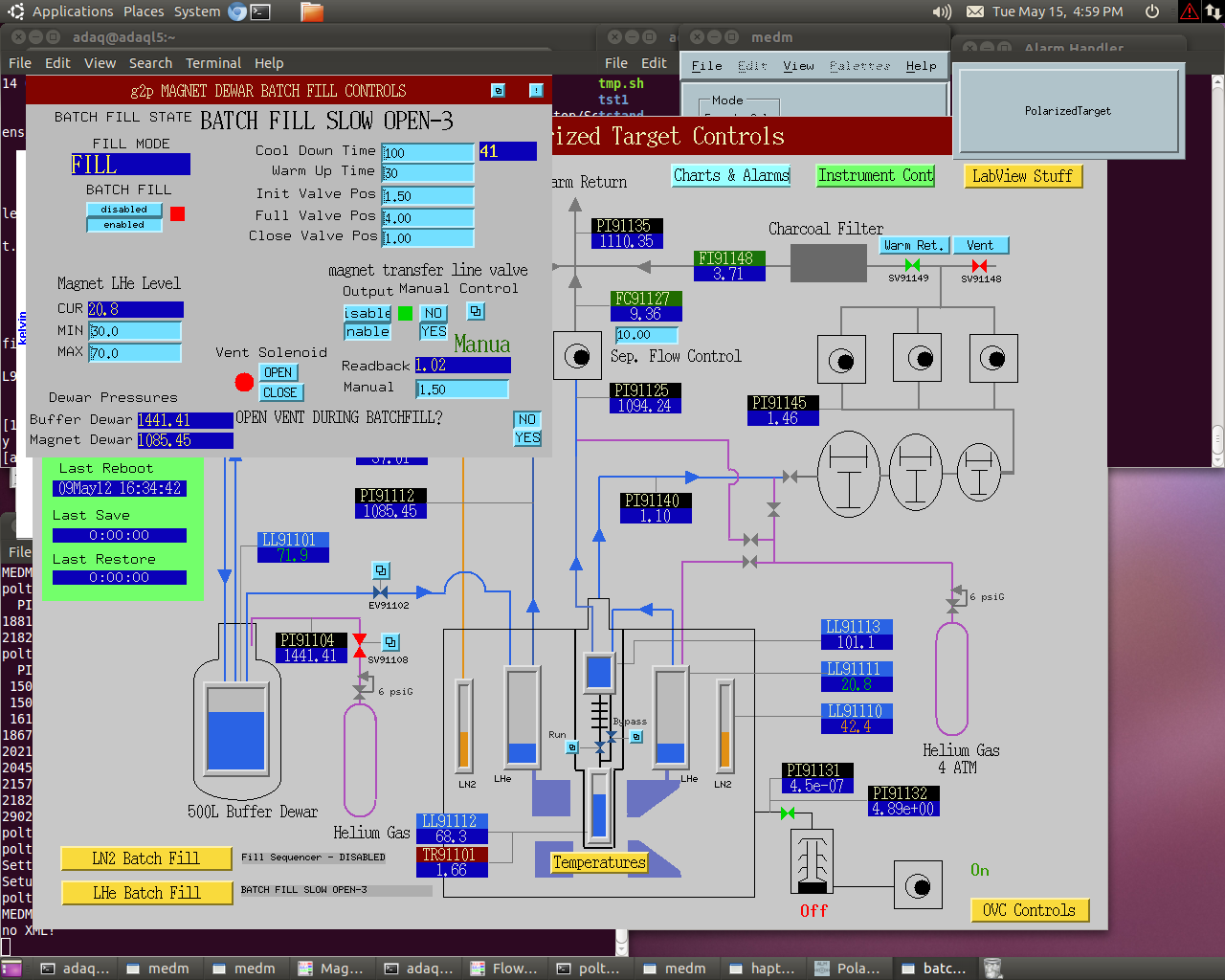This screenshot has width=1225, height=980.
Task: Select YES for open vent during batchfill
Action: pyautogui.click(x=527, y=437)
